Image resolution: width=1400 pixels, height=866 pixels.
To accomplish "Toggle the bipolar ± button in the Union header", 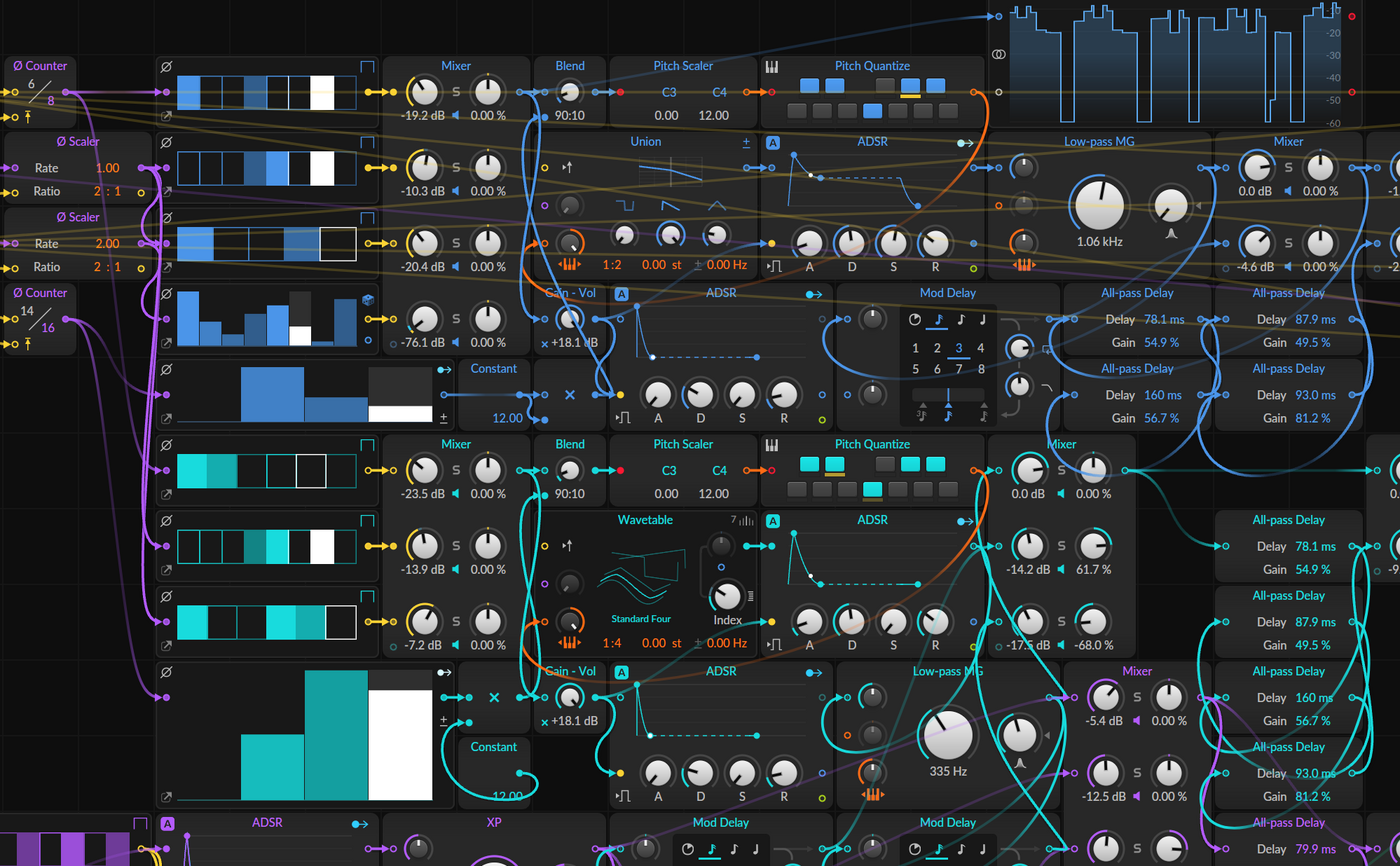I will point(746,142).
